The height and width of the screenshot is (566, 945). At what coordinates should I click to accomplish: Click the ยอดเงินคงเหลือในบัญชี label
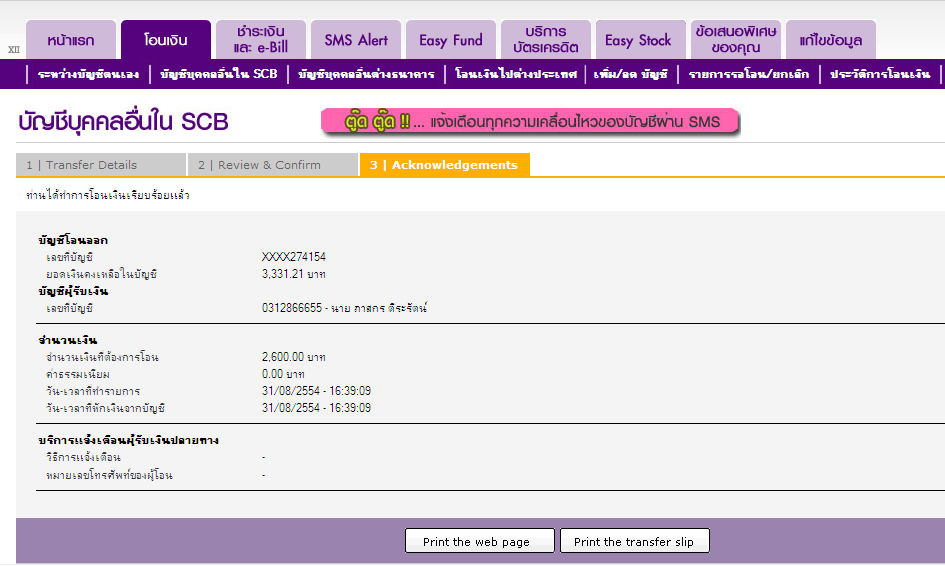tap(101, 274)
